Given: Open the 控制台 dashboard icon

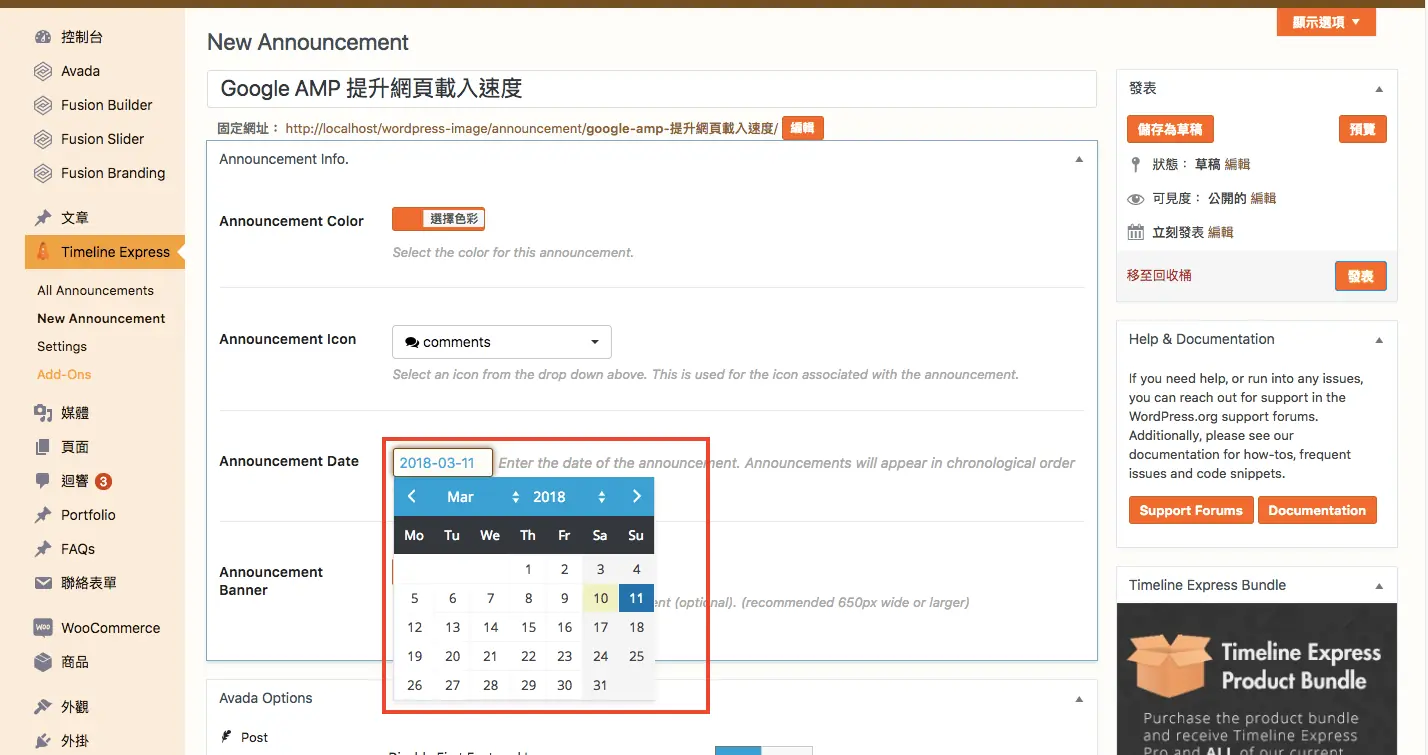Looking at the screenshot, I should [43, 37].
